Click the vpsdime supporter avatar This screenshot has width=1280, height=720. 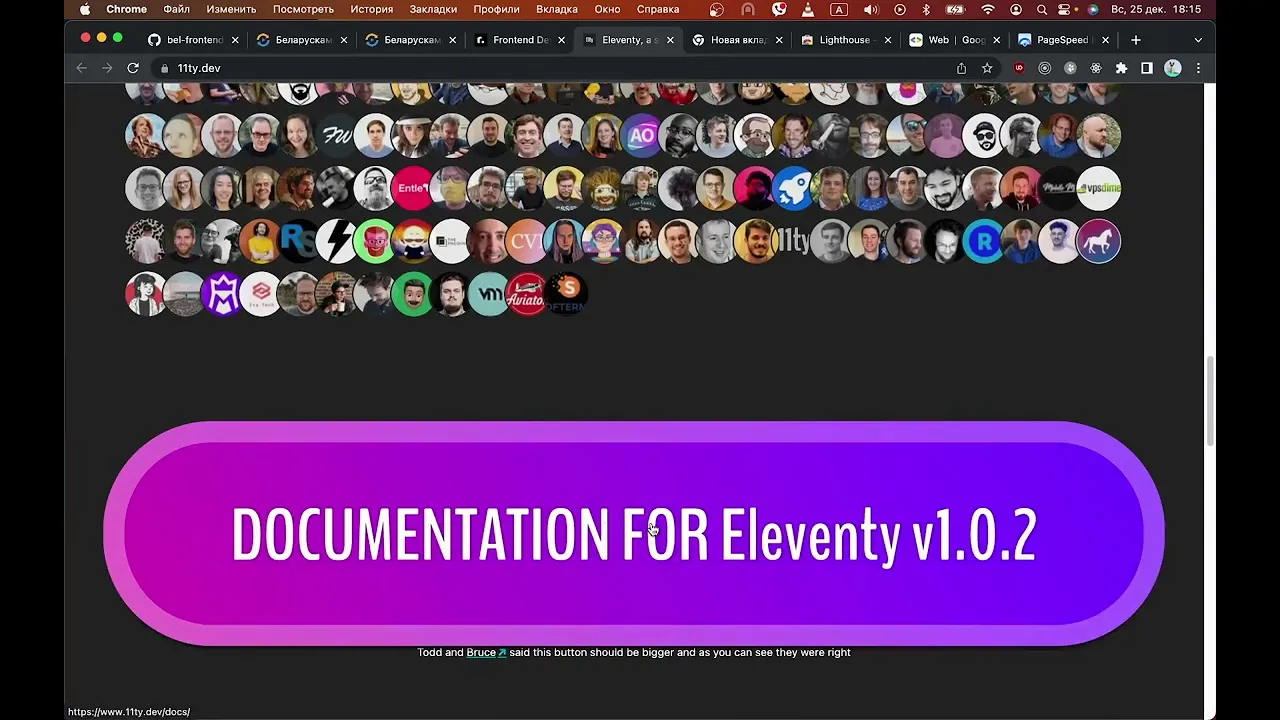pyautogui.click(x=1098, y=188)
